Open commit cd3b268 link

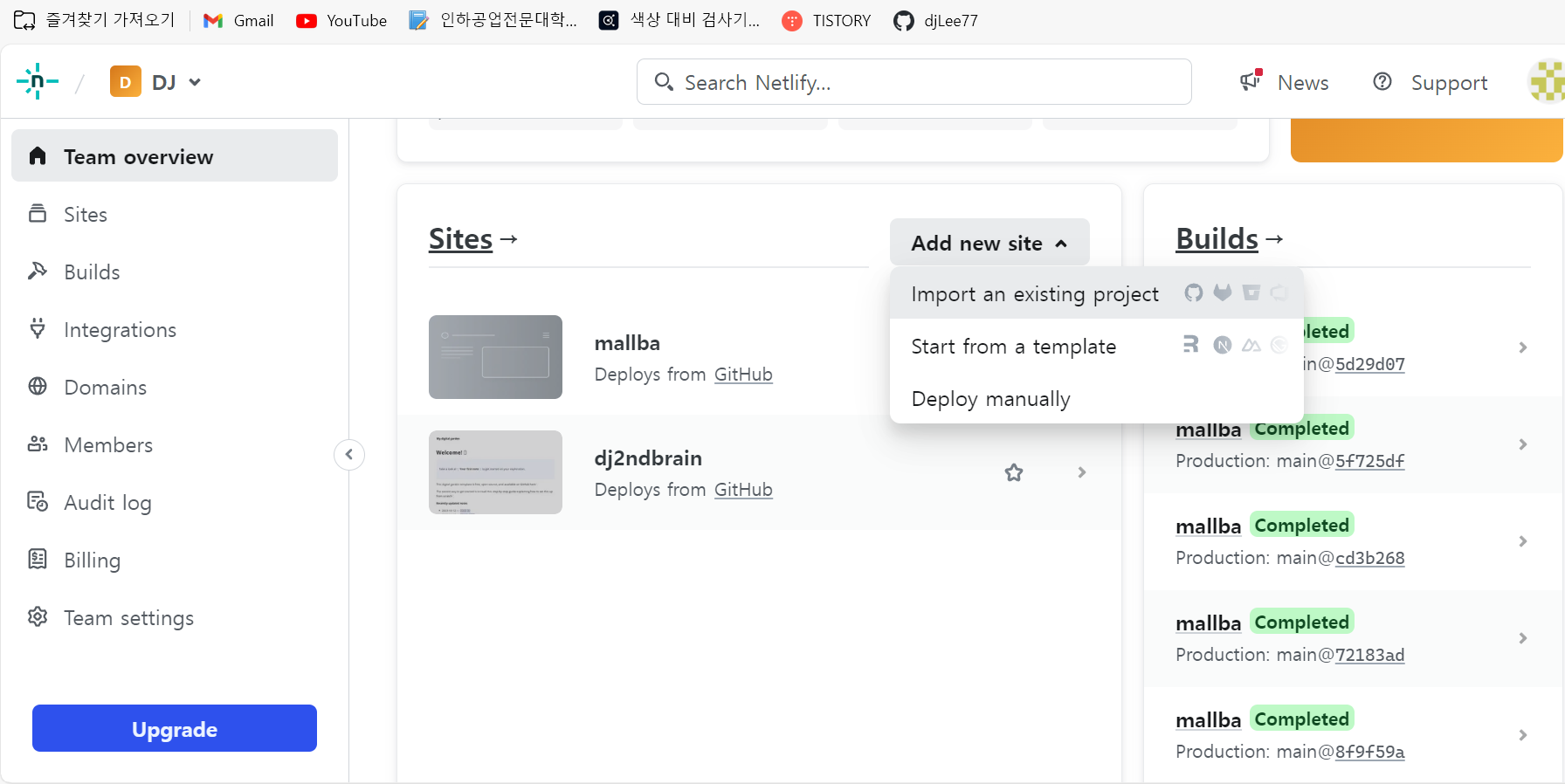click(x=1369, y=558)
